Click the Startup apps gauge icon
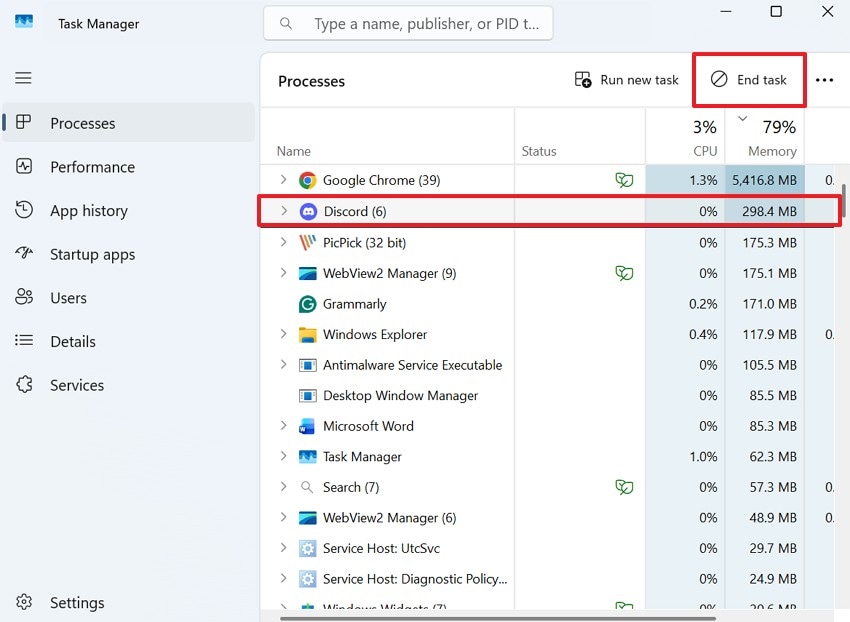Image resolution: width=850 pixels, height=622 pixels. coord(24,253)
